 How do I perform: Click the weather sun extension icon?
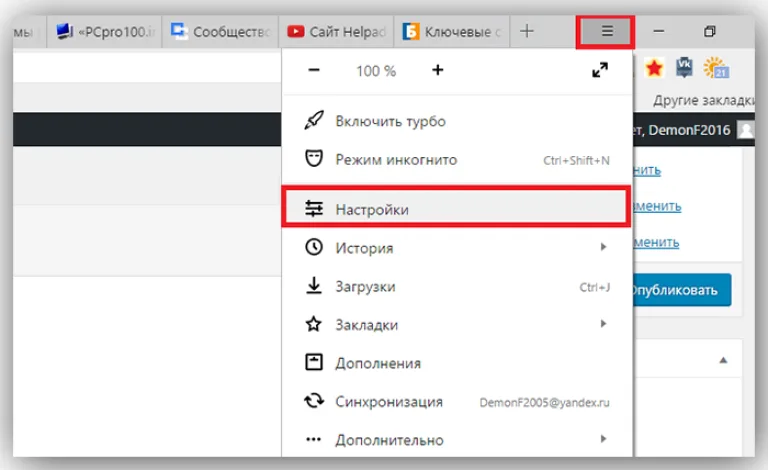pyautogui.click(x=716, y=68)
